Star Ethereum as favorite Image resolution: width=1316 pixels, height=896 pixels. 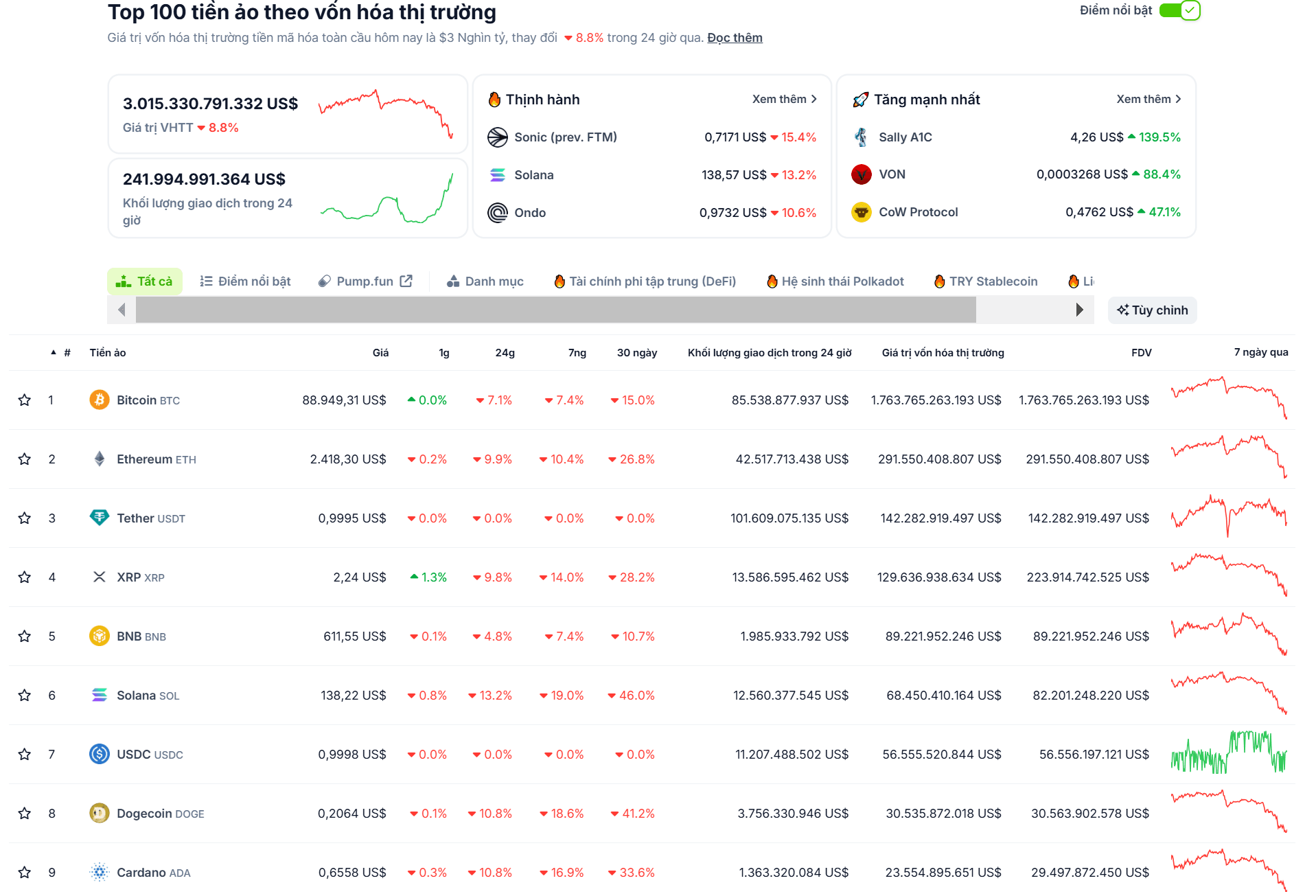(x=25, y=459)
